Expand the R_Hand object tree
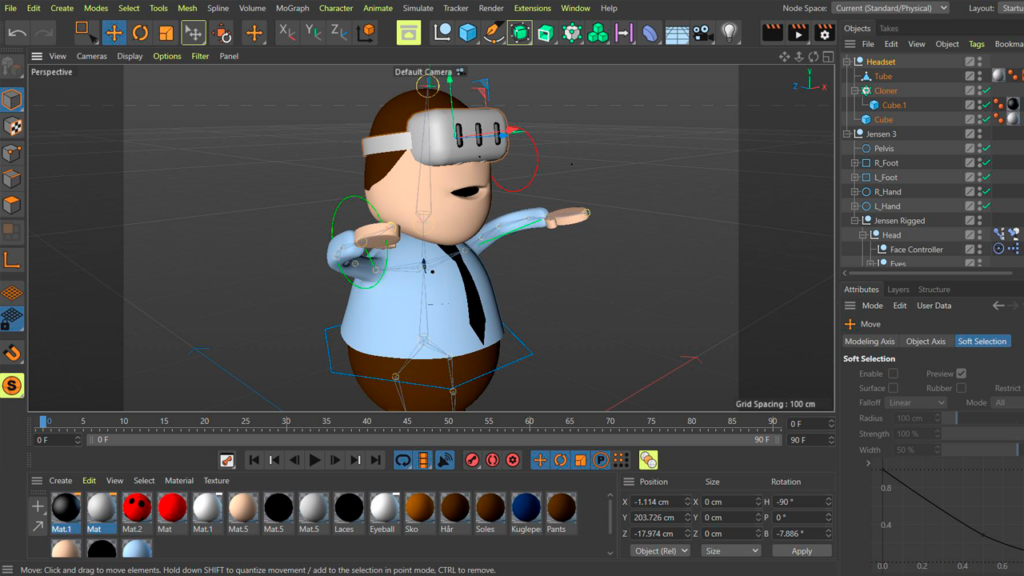 point(855,191)
